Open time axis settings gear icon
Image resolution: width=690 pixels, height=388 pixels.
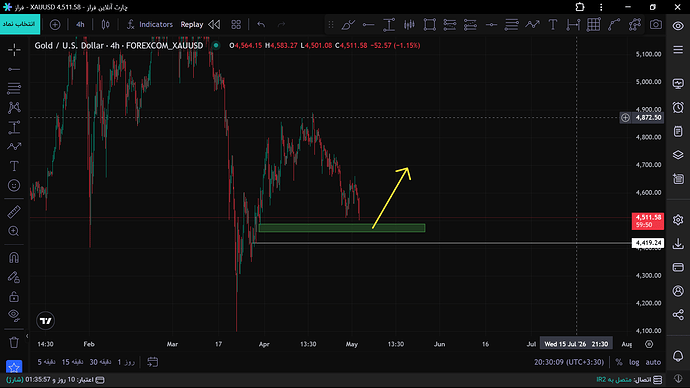[649, 344]
